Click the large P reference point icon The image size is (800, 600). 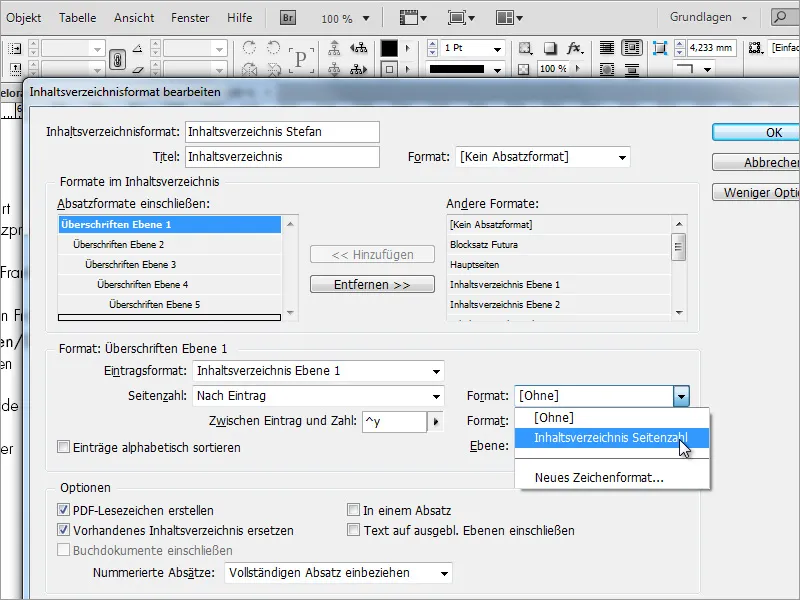point(301,60)
